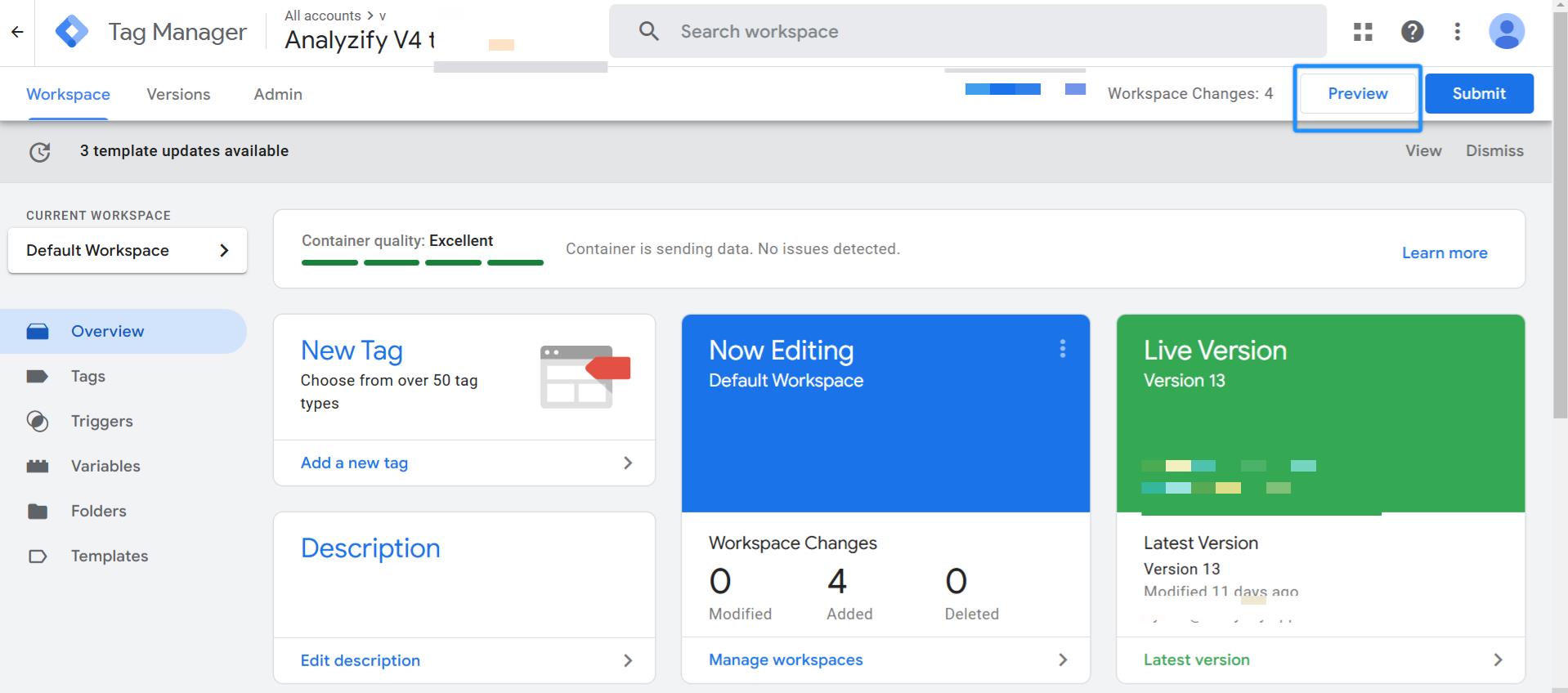Screen dimensions: 1568x693
Task: Click the Workspace Changes: 4 text
Action: pyautogui.click(x=1189, y=94)
